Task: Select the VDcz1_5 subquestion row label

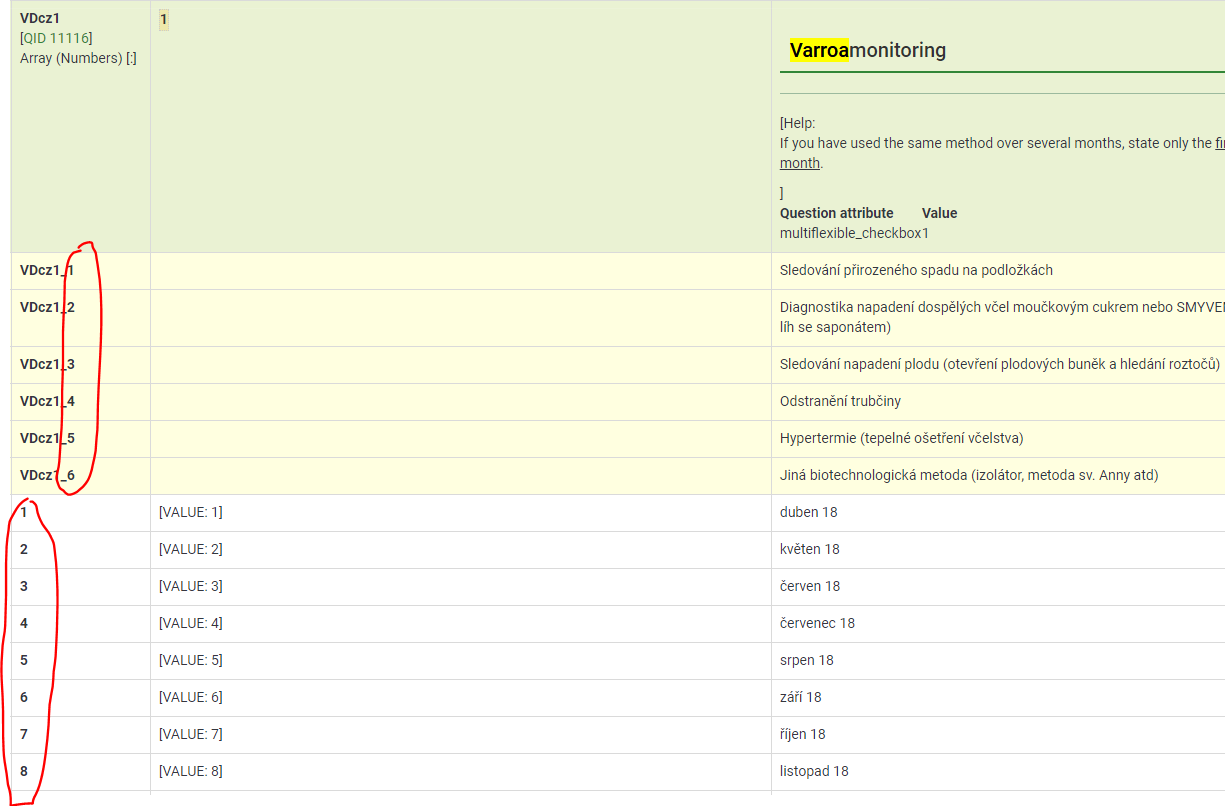Action: (x=47, y=438)
